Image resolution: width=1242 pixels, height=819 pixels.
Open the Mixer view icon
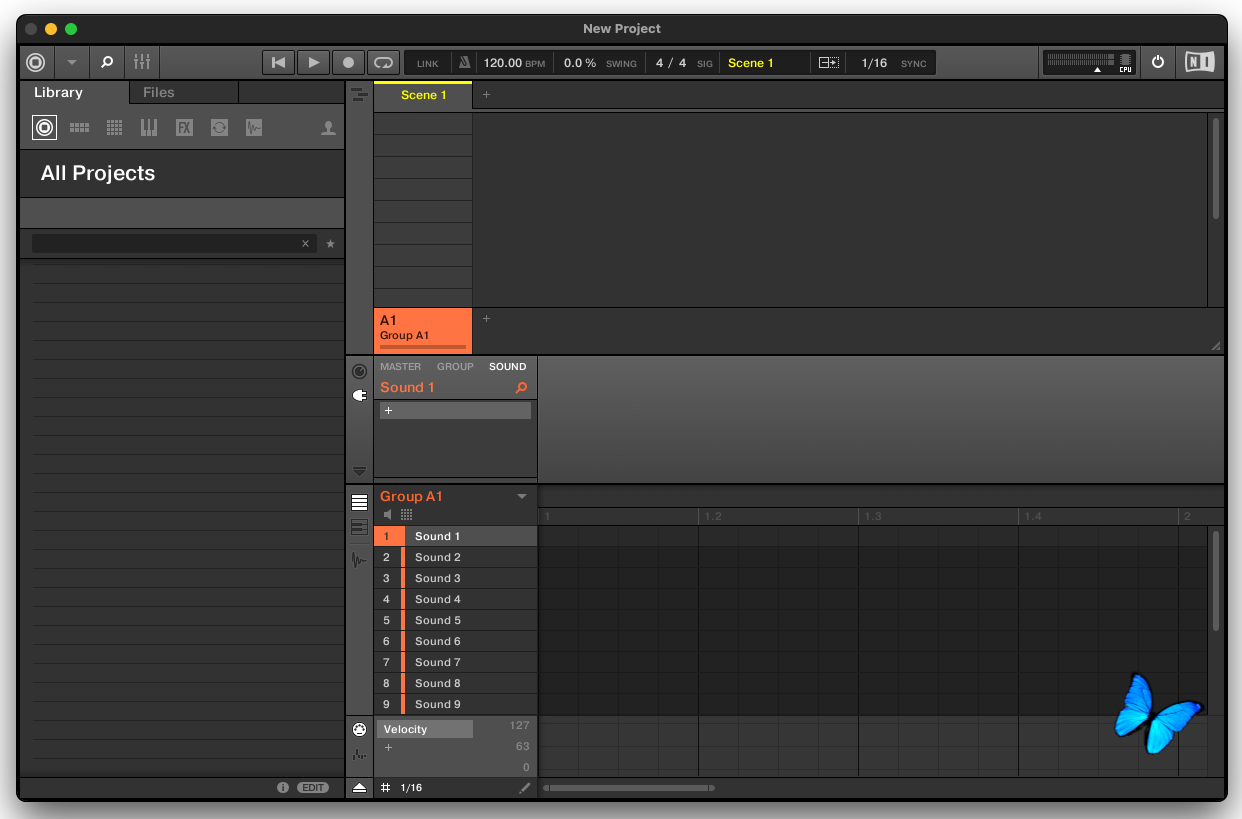[141, 62]
